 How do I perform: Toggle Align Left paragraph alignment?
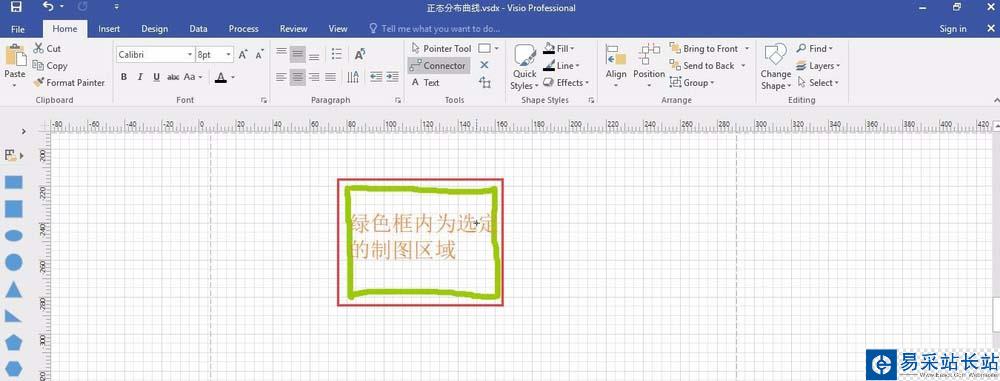(281, 77)
